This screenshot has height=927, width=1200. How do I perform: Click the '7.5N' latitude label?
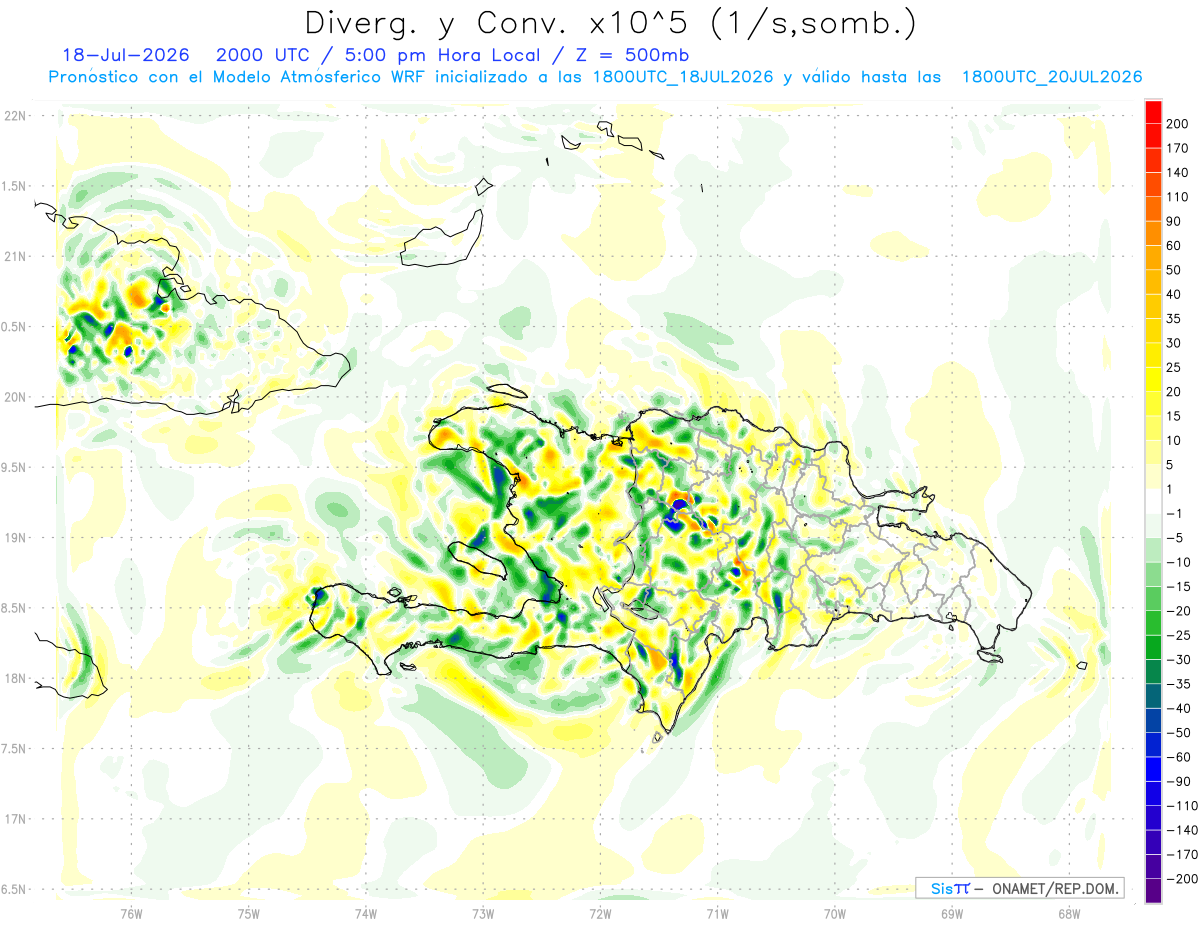click(x=14, y=749)
